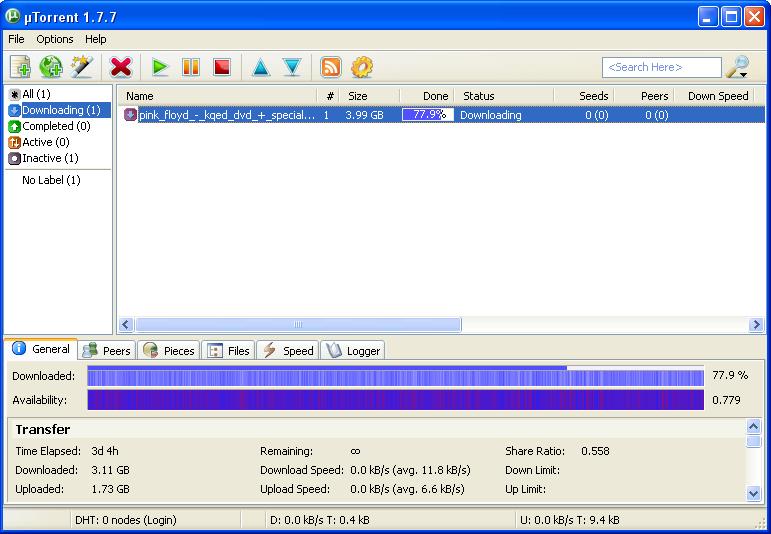Switch to the Peers tab
This screenshot has width=771, height=534.
pos(107,351)
